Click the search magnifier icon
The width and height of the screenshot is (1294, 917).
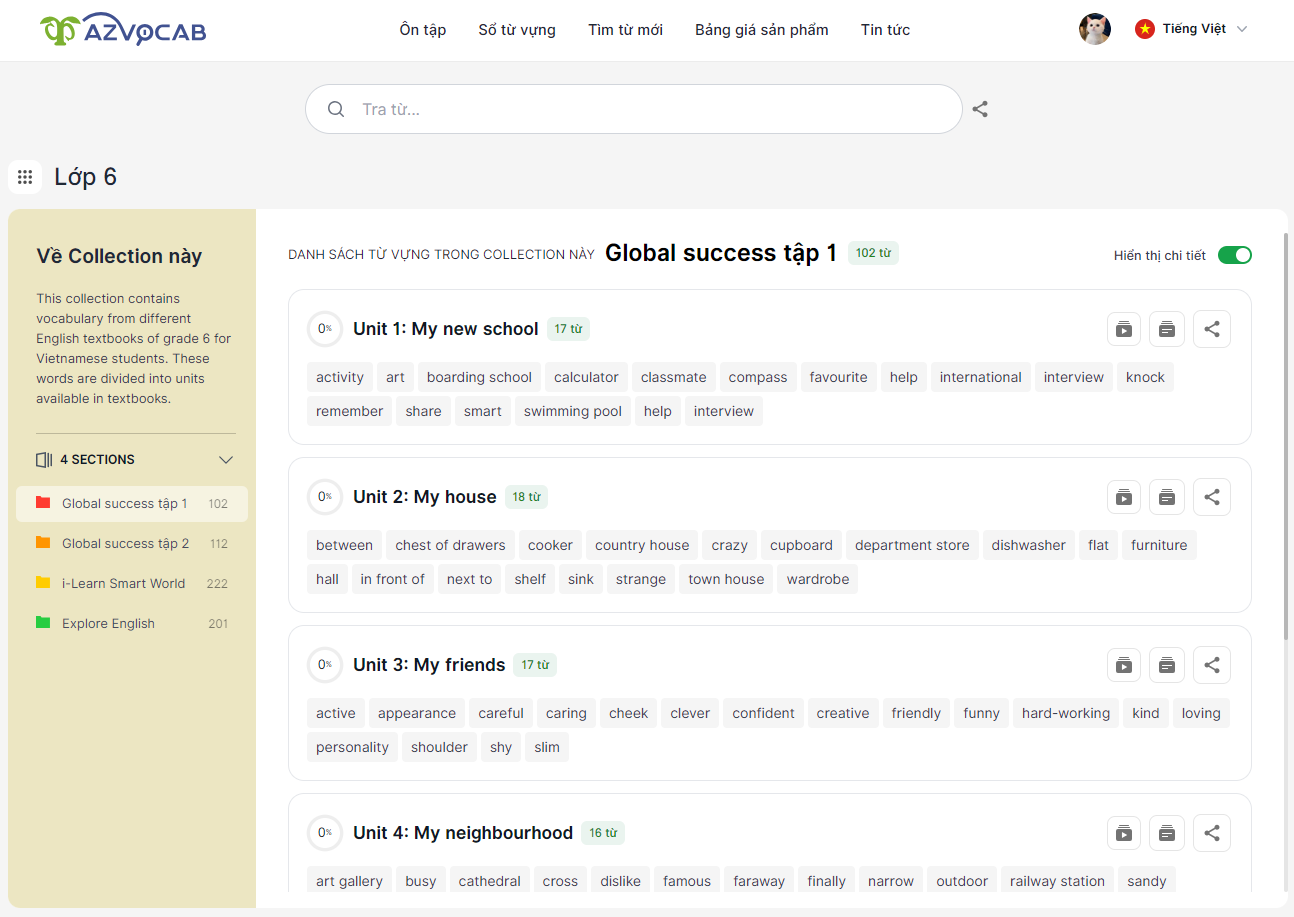[x=336, y=109]
